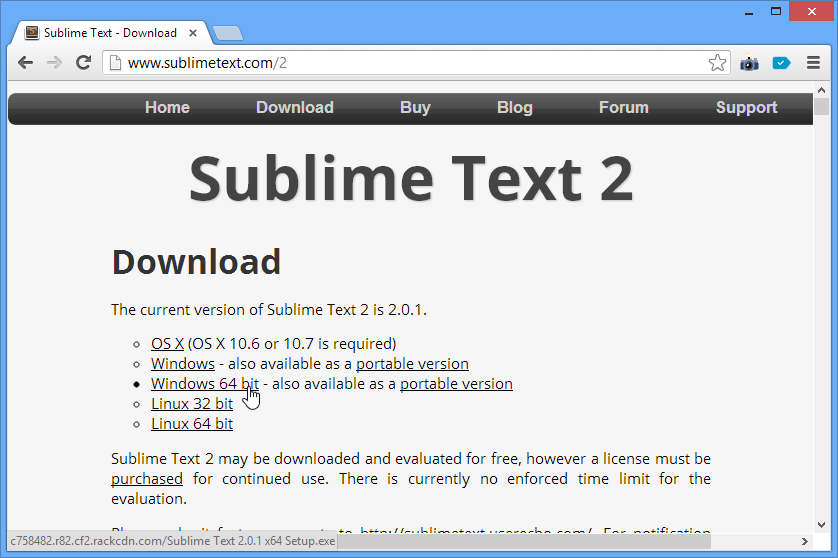838x558 pixels.
Task: Click the Sublime Text 2 page title
Action: tap(412, 179)
